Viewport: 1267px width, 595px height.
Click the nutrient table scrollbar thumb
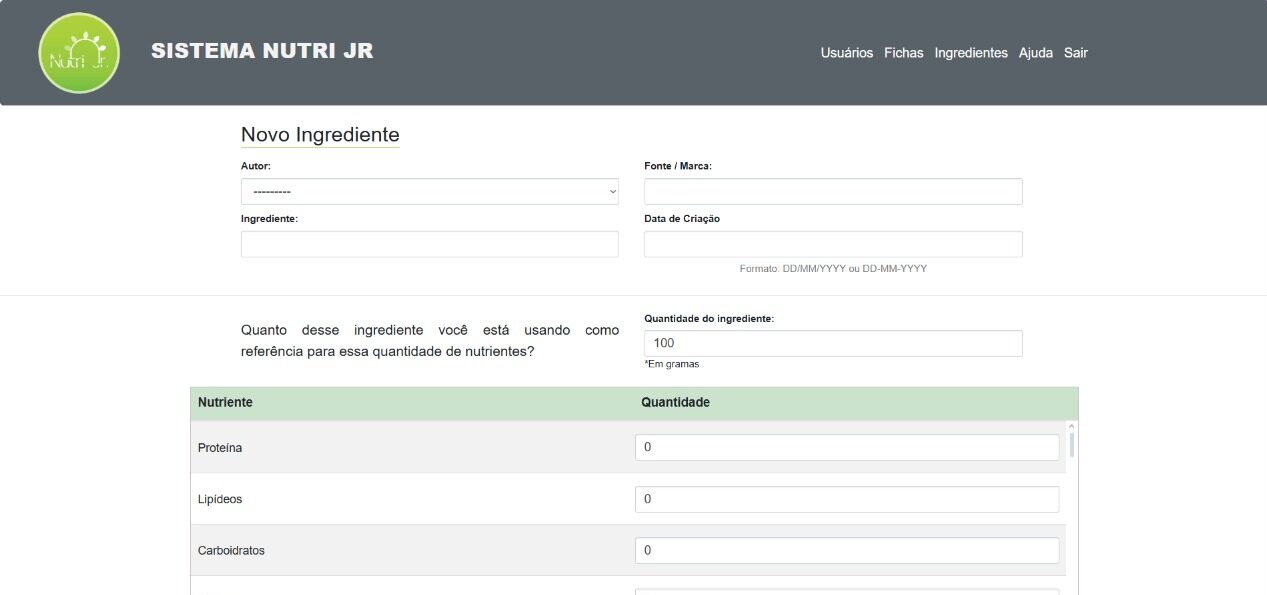(x=1072, y=444)
